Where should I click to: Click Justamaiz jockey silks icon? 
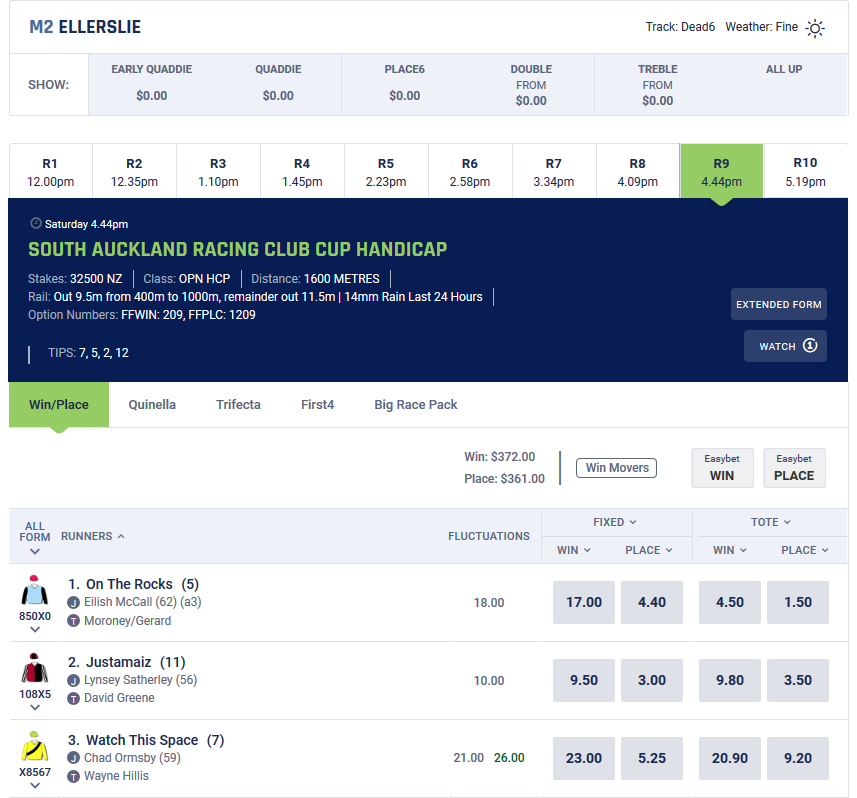coord(35,669)
